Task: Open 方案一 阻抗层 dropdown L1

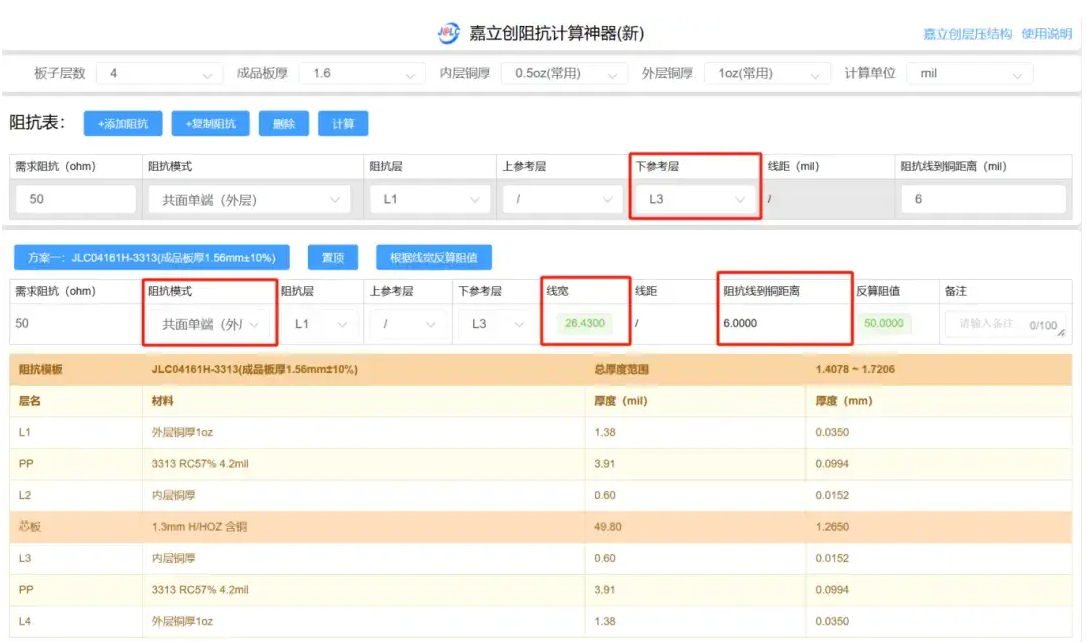Action: click(319, 324)
